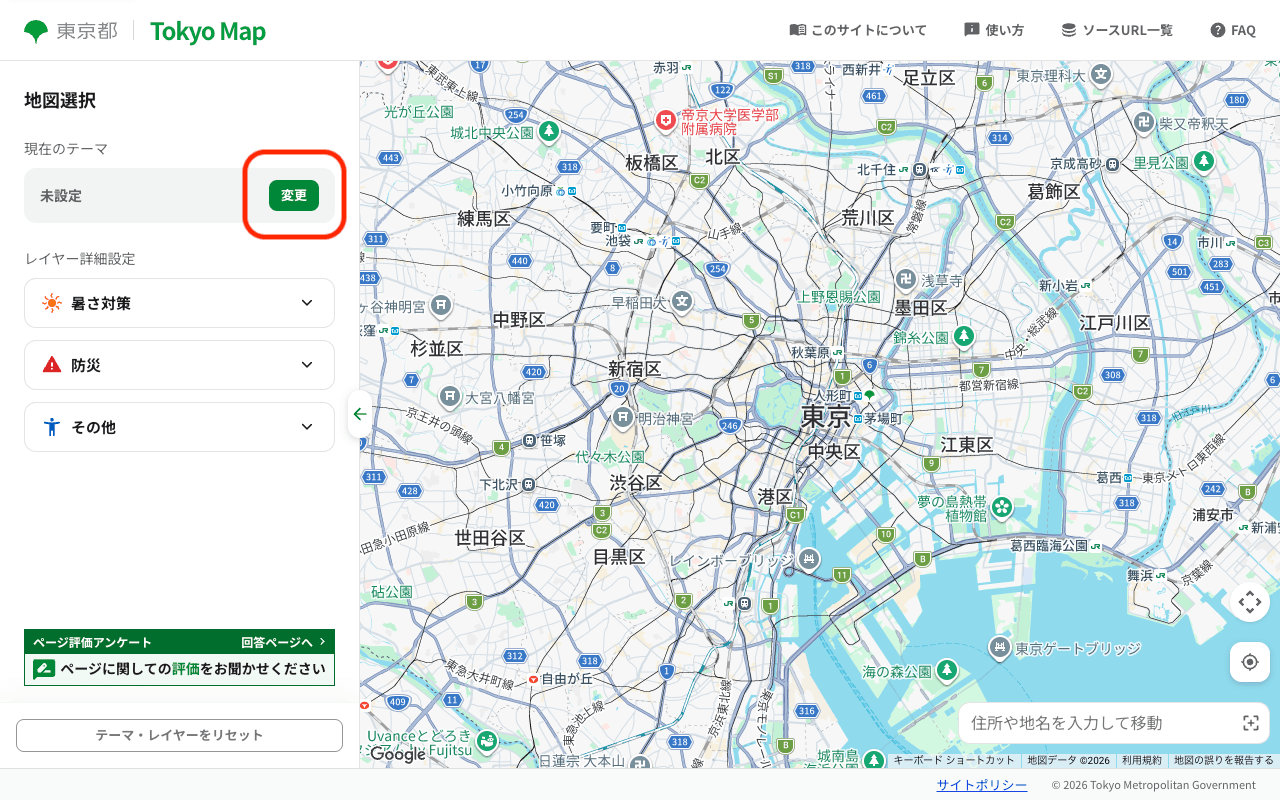The width and height of the screenshot is (1280, 800).
Task: Click the 葛飾区 label on the map
Action: click(x=1054, y=191)
